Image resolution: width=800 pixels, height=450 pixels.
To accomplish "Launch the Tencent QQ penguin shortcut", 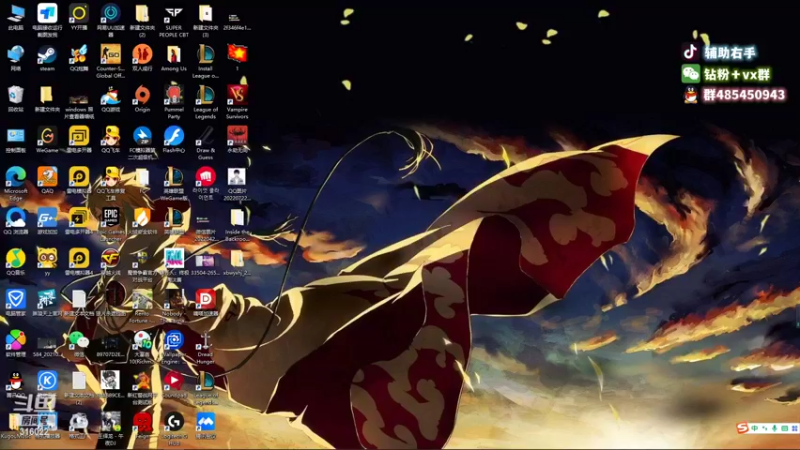I will click(16, 385).
